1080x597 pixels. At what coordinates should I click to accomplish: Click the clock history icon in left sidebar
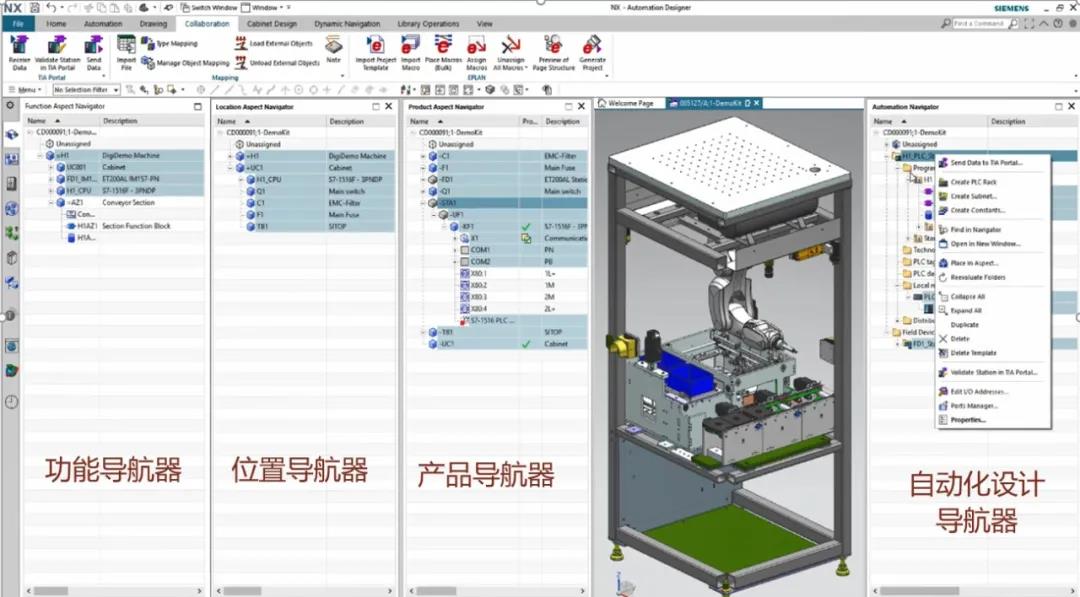click(12, 402)
